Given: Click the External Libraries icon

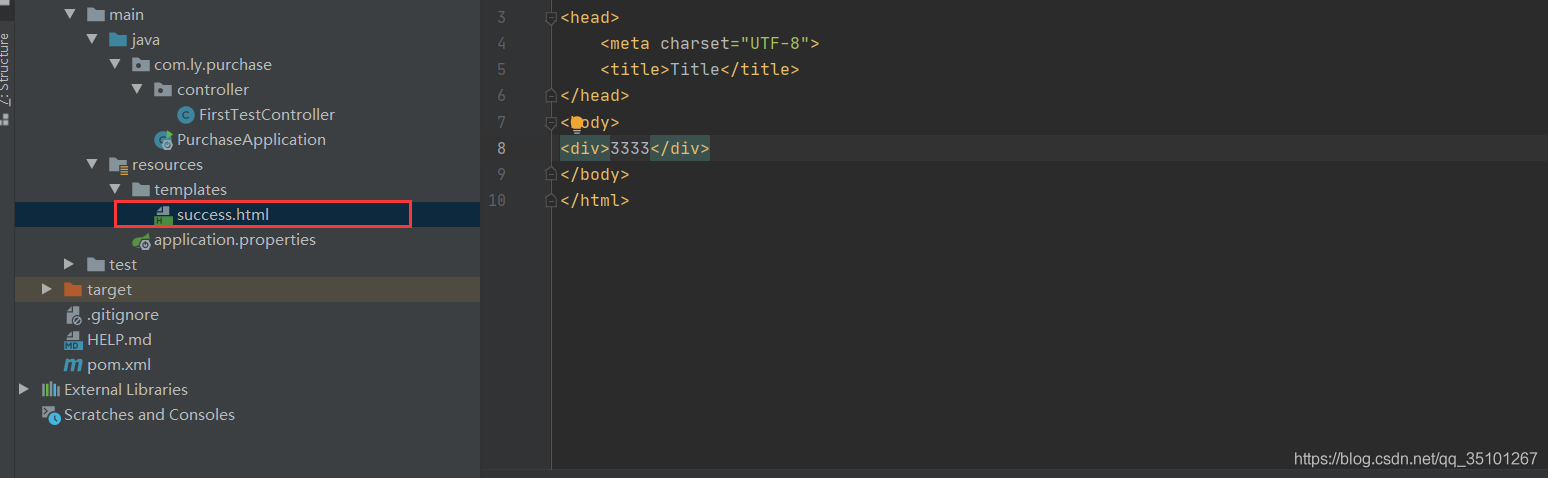Looking at the screenshot, I should click(x=50, y=390).
